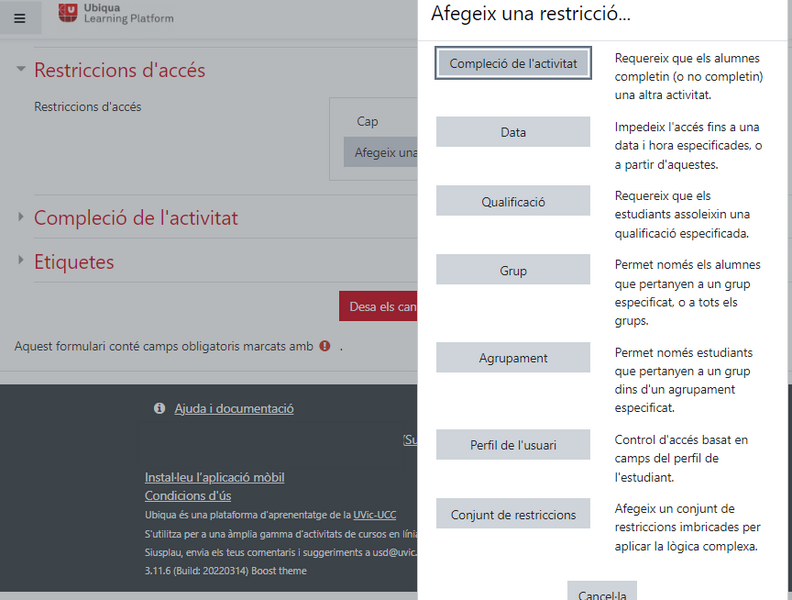Choose the Agrupament restriction button
Image resolution: width=792 pixels, height=600 pixels.
coord(513,358)
